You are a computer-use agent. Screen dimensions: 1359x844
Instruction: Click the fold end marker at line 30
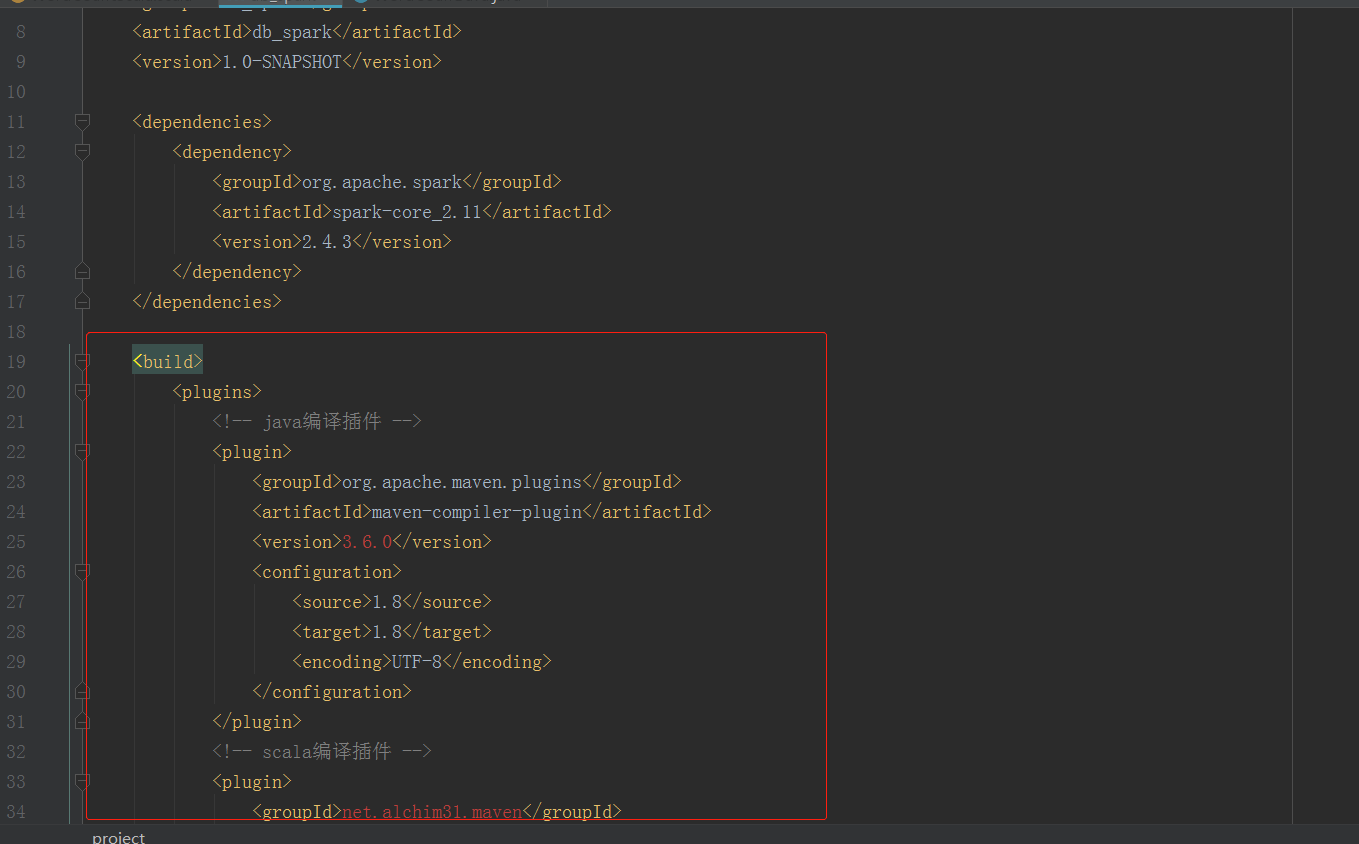point(82,691)
